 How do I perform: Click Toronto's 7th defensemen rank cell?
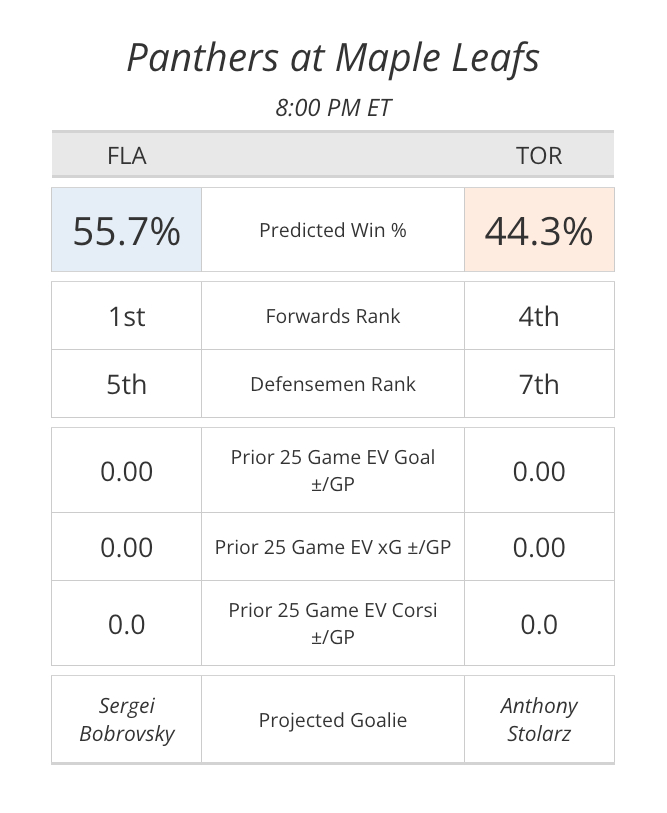coord(539,384)
